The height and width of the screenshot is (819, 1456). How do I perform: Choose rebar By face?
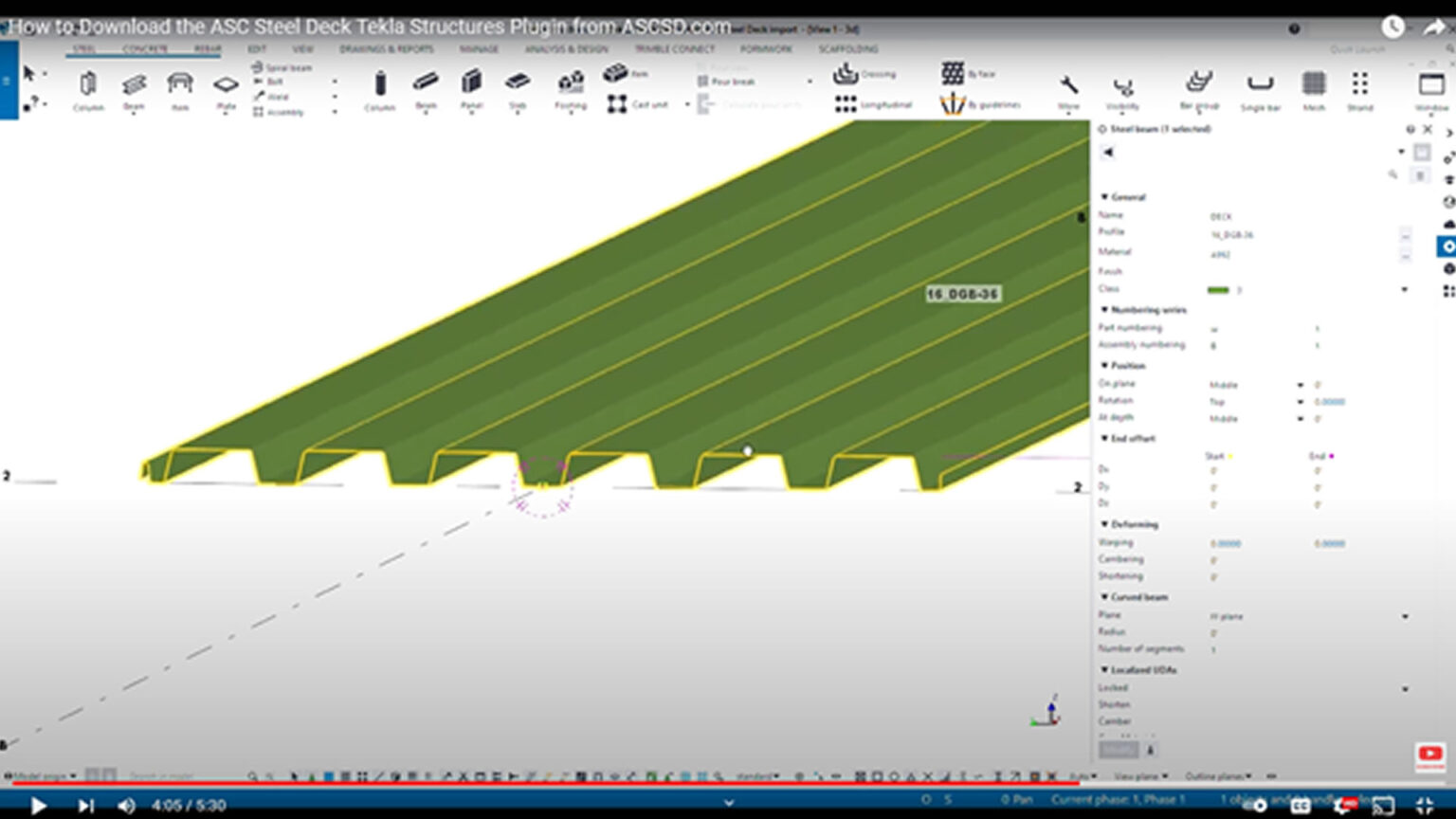point(968,73)
